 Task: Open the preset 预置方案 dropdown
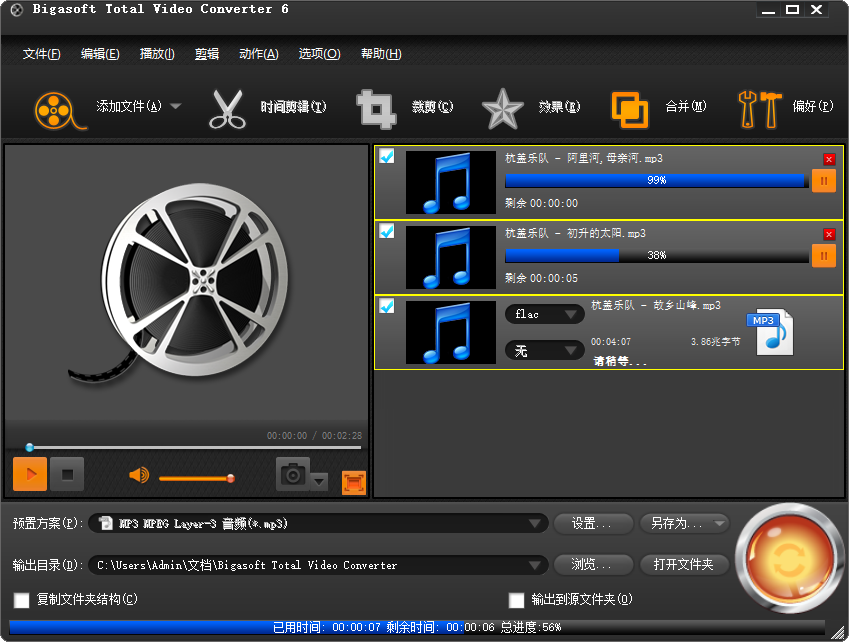536,523
